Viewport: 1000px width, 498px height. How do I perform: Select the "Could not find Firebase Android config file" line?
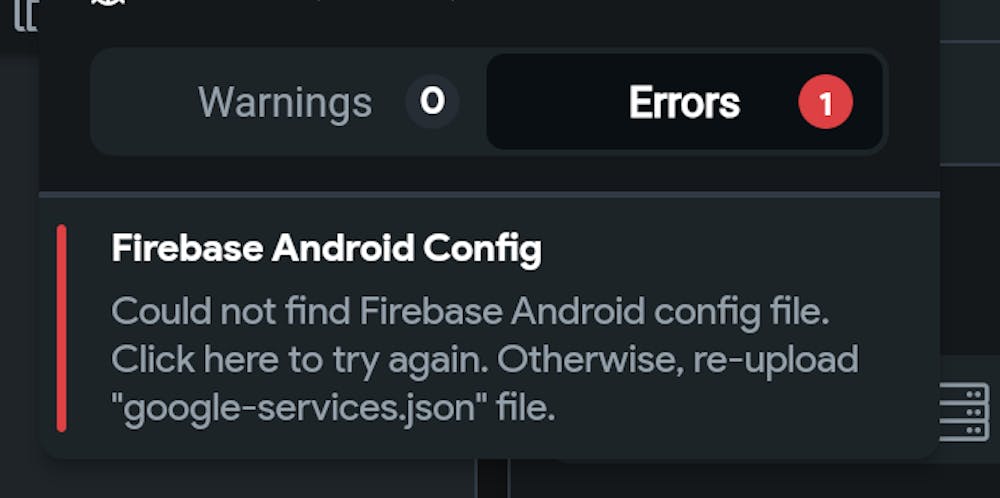[471, 311]
